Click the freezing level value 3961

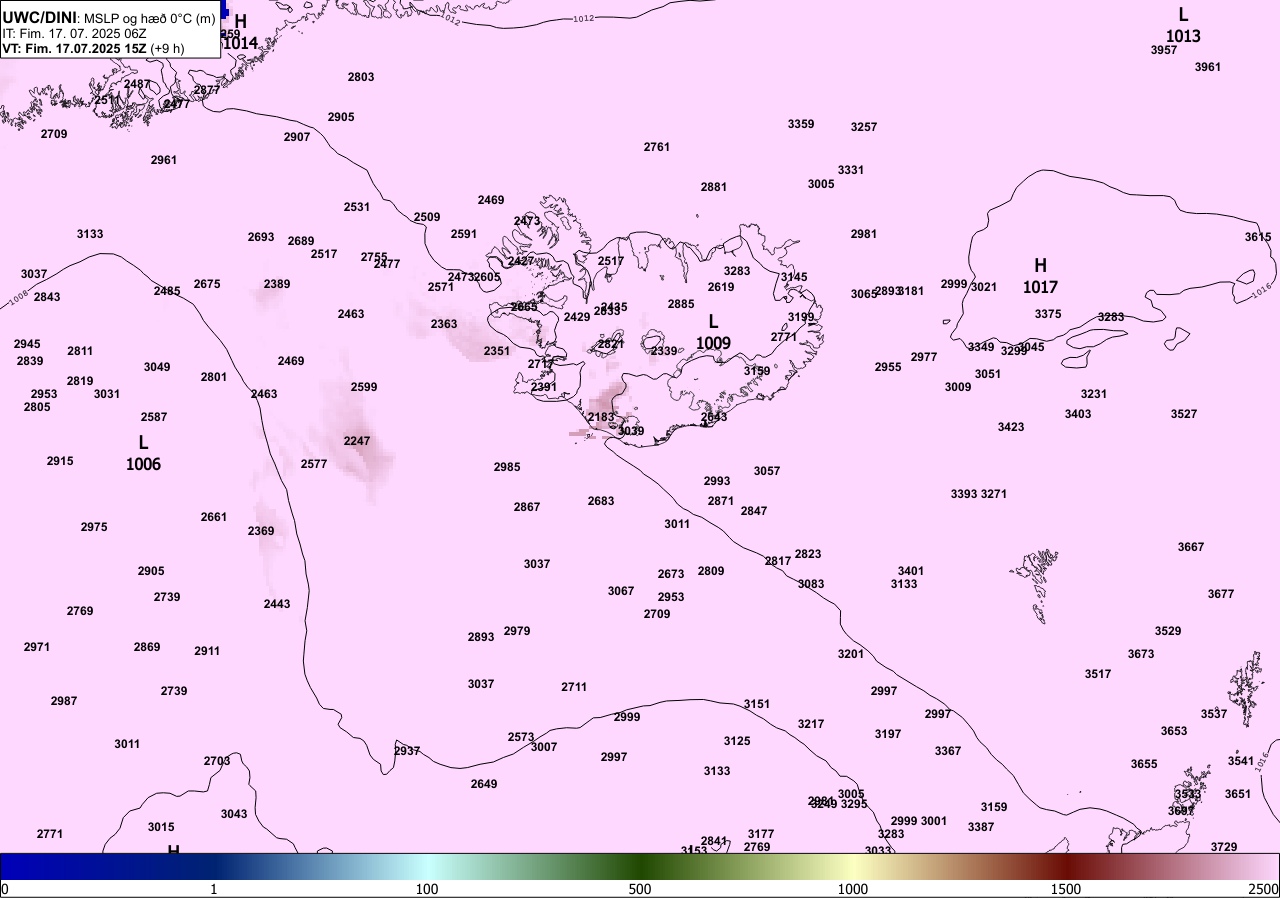1208,67
